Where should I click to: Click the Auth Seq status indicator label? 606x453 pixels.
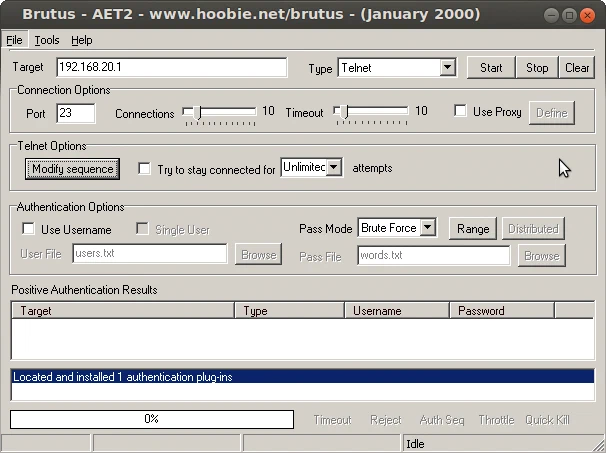(x=442, y=420)
